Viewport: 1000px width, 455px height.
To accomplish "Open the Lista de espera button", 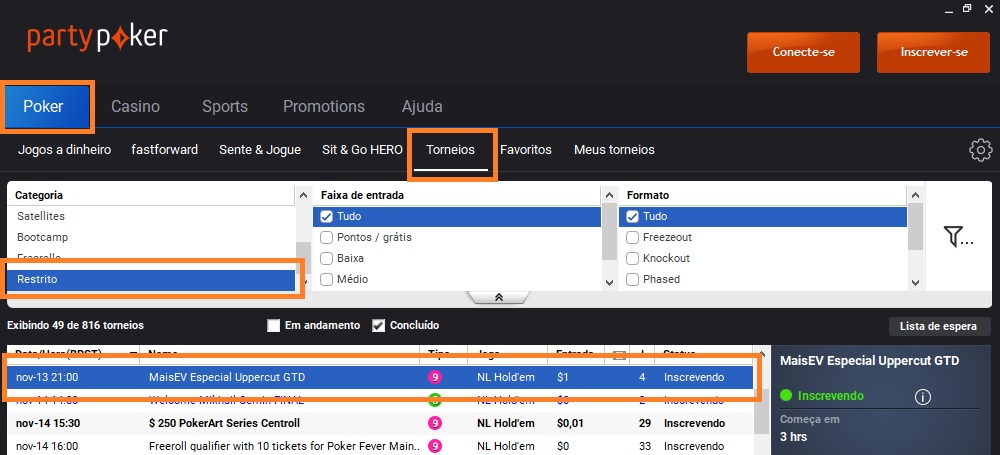I will coord(938,326).
